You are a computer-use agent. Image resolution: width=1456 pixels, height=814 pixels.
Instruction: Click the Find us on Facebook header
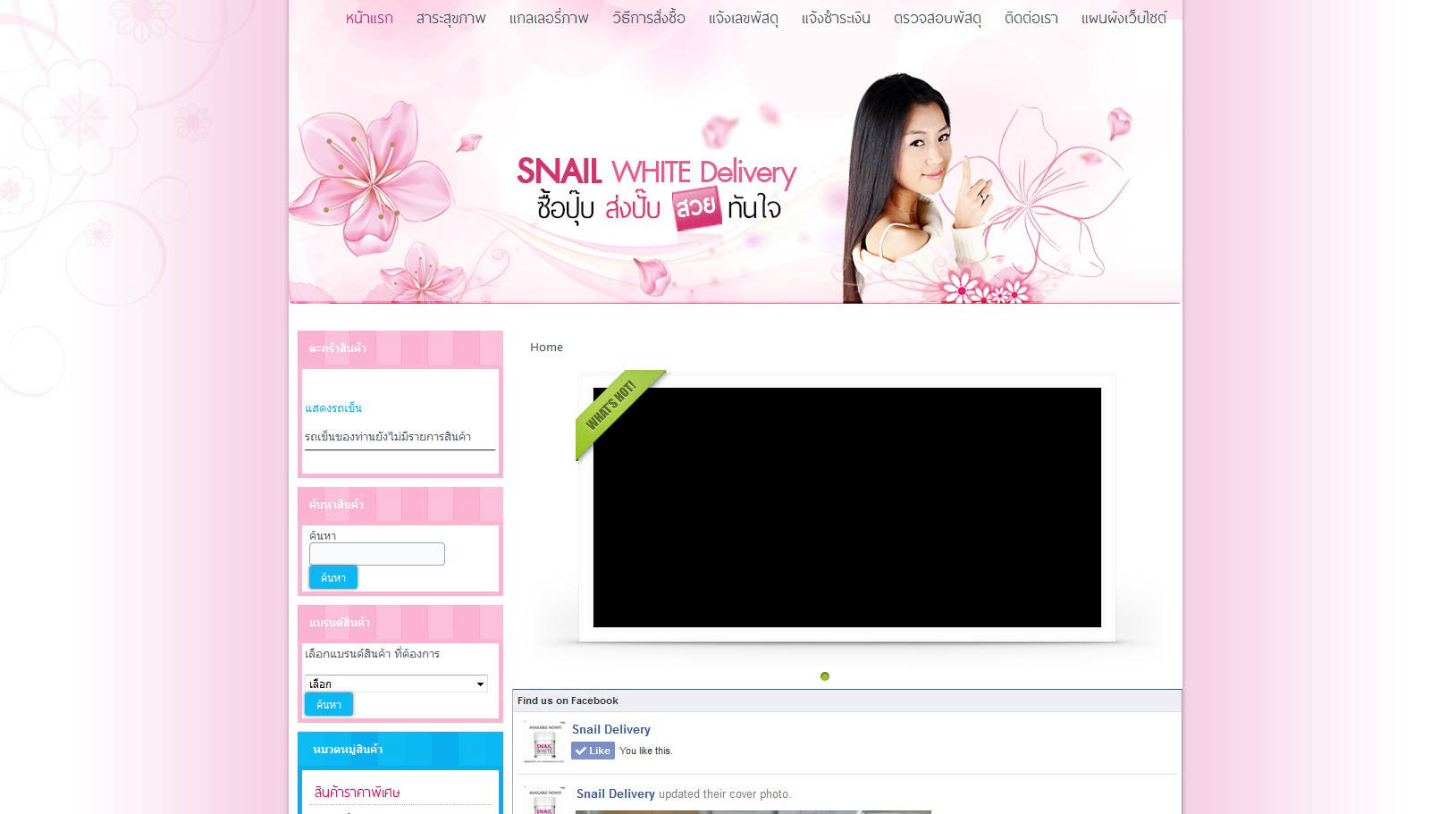pos(846,701)
